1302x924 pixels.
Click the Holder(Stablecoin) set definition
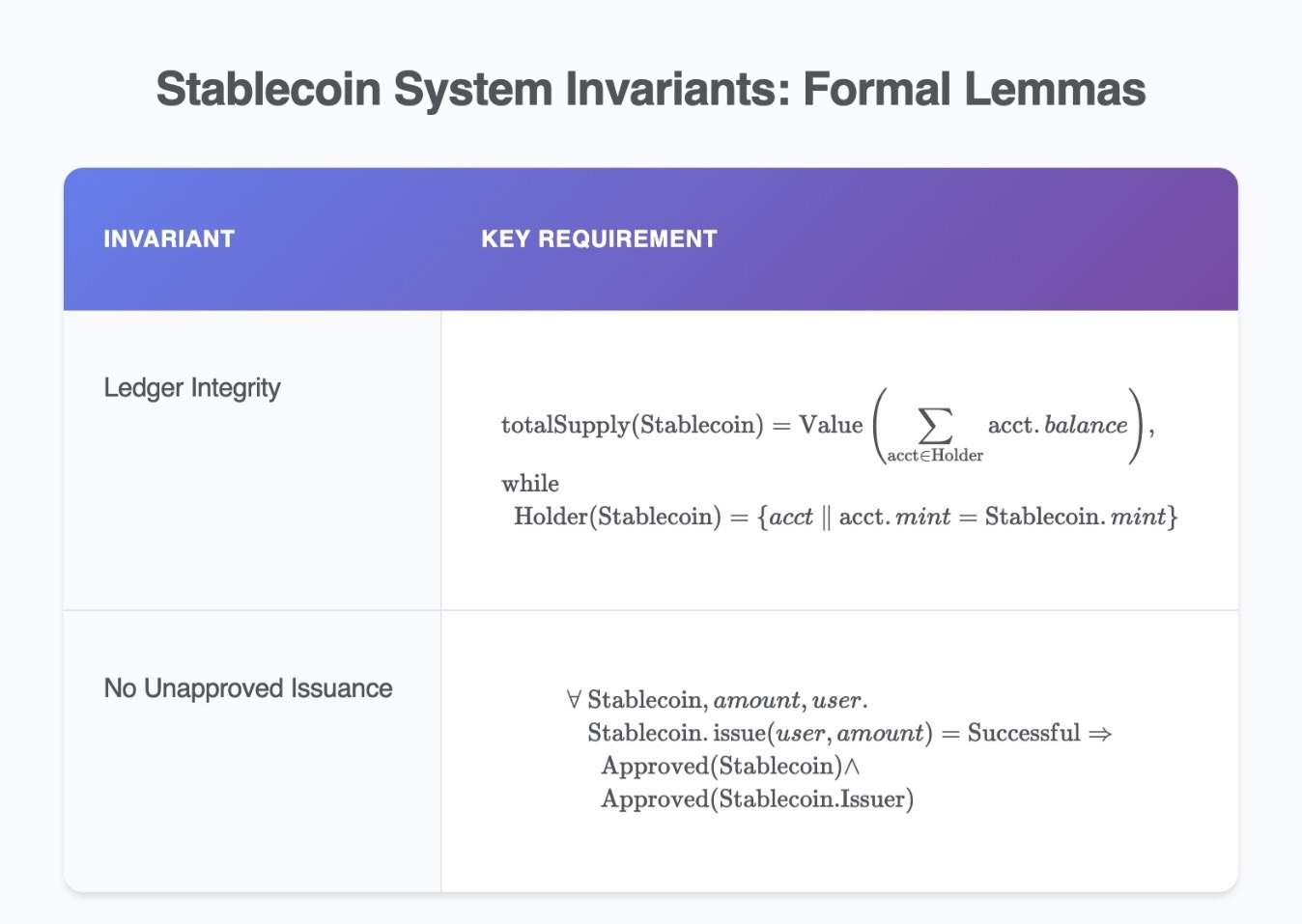pyautogui.click(x=618, y=517)
